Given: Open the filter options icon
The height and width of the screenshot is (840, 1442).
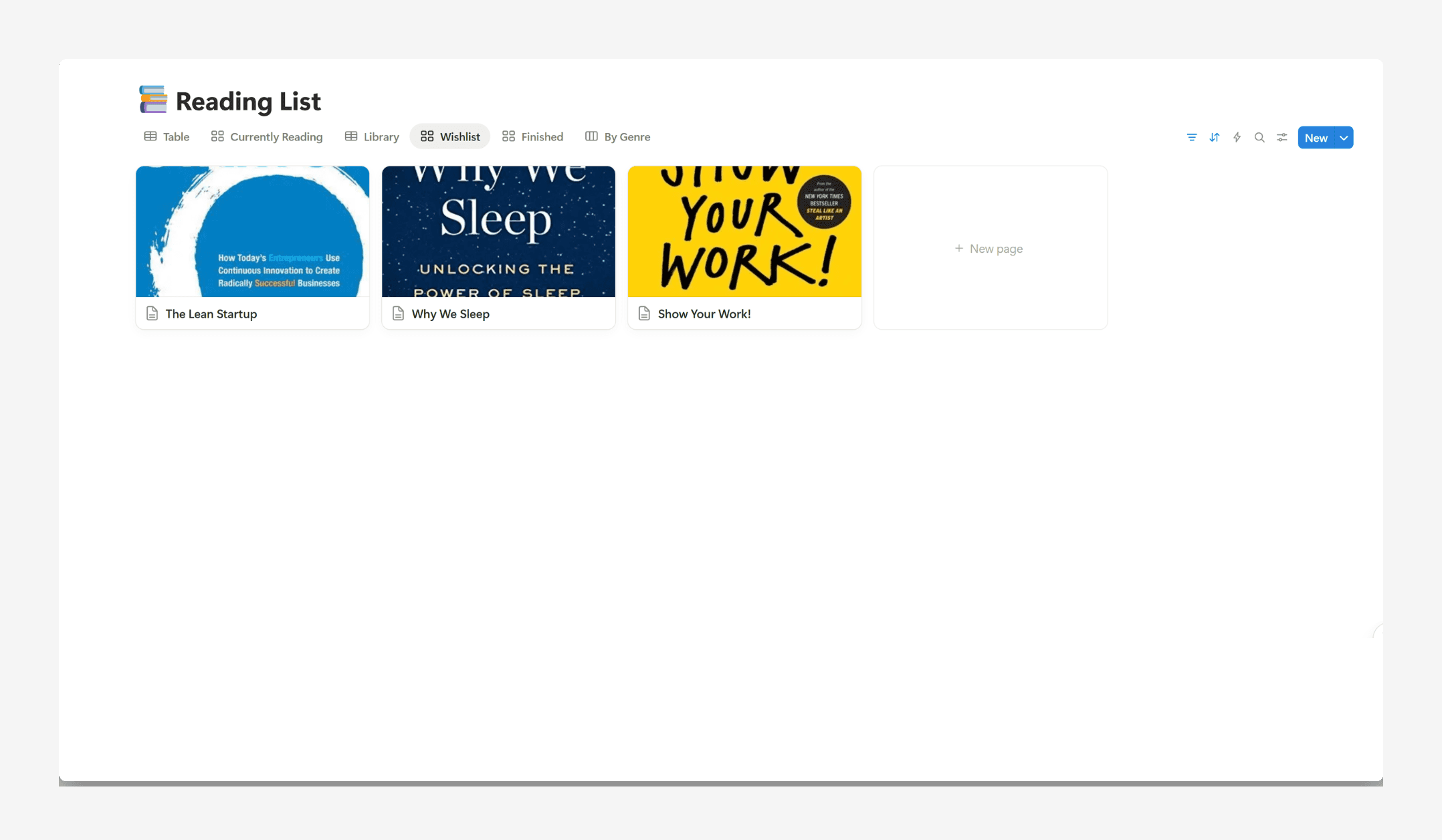Looking at the screenshot, I should pyautogui.click(x=1191, y=137).
